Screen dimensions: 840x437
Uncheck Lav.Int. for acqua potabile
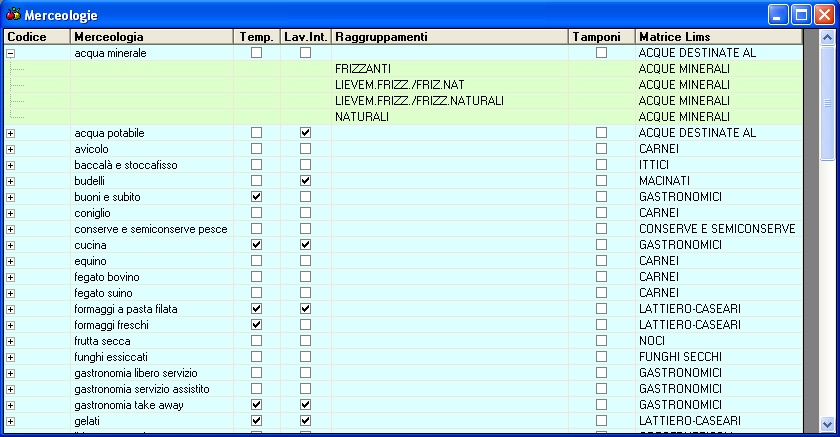tap(305, 133)
